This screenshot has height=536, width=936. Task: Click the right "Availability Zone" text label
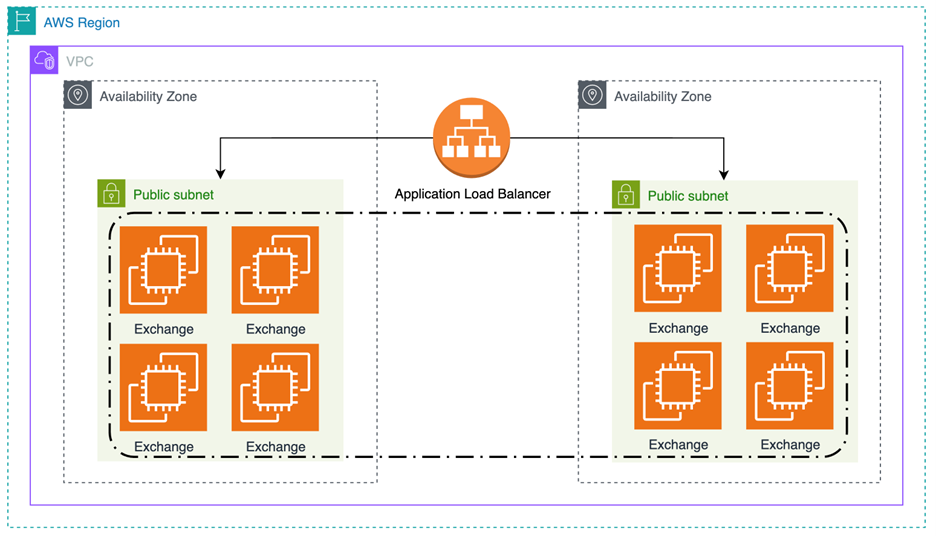[x=662, y=96]
